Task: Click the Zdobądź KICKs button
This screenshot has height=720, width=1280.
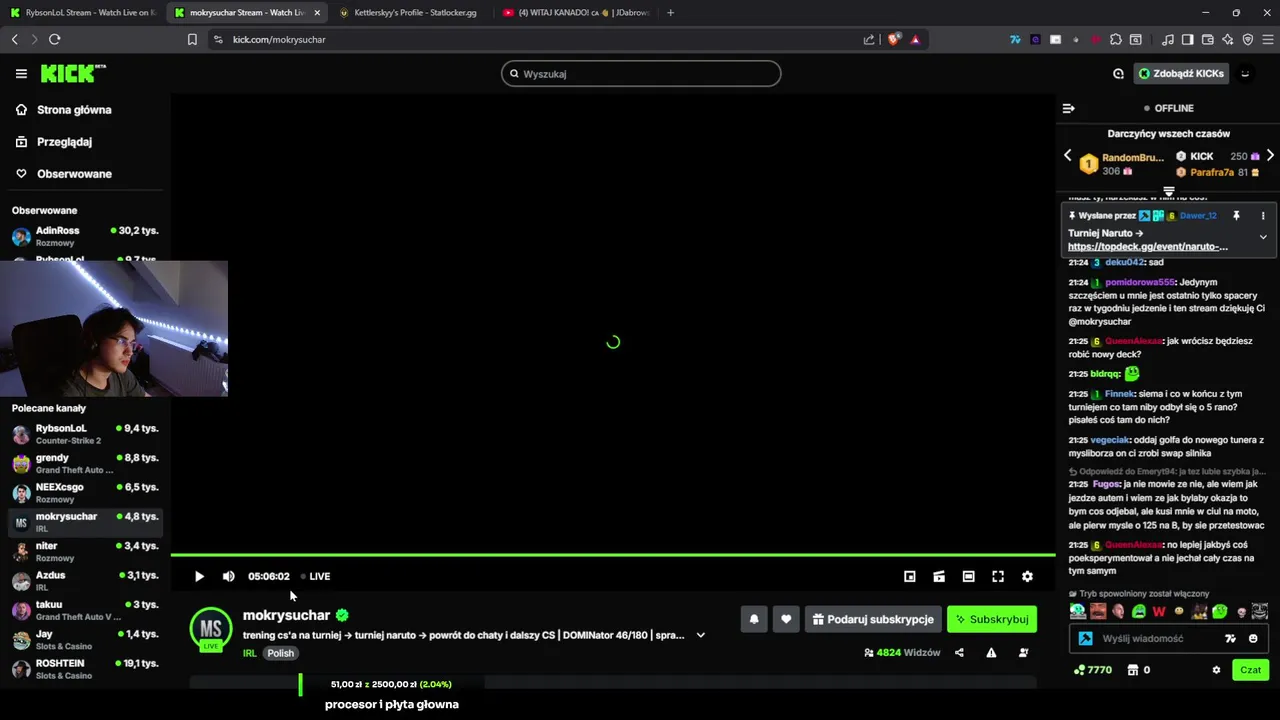Action: coord(1180,73)
